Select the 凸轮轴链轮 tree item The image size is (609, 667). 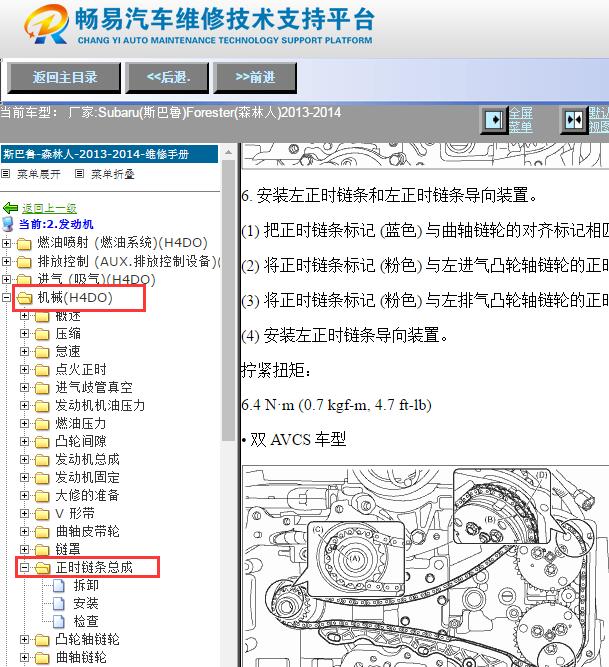[x=87, y=639]
